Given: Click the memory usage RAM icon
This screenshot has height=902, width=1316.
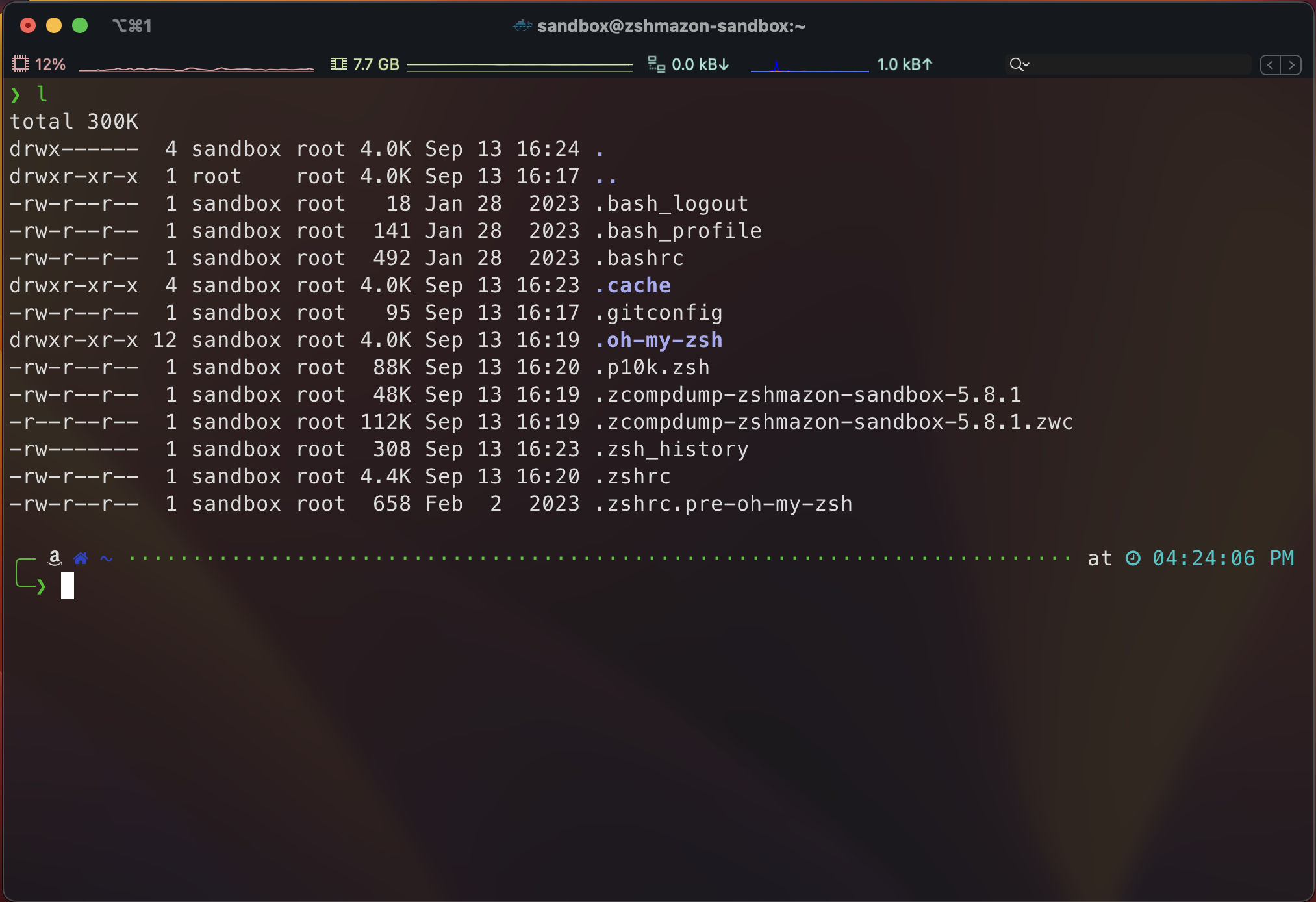Looking at the screenshot, I should (x=338, y=64).
